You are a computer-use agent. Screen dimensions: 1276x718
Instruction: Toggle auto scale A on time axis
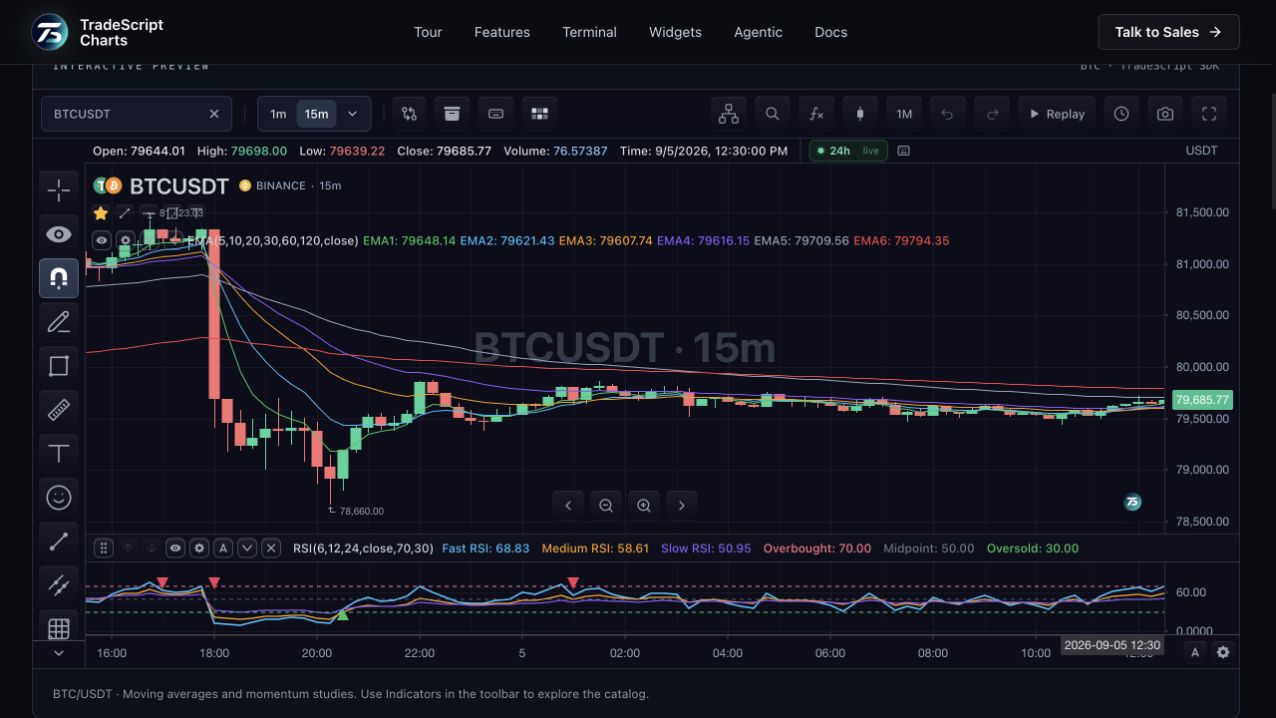pyautogui.click(x=1195, y=652)
